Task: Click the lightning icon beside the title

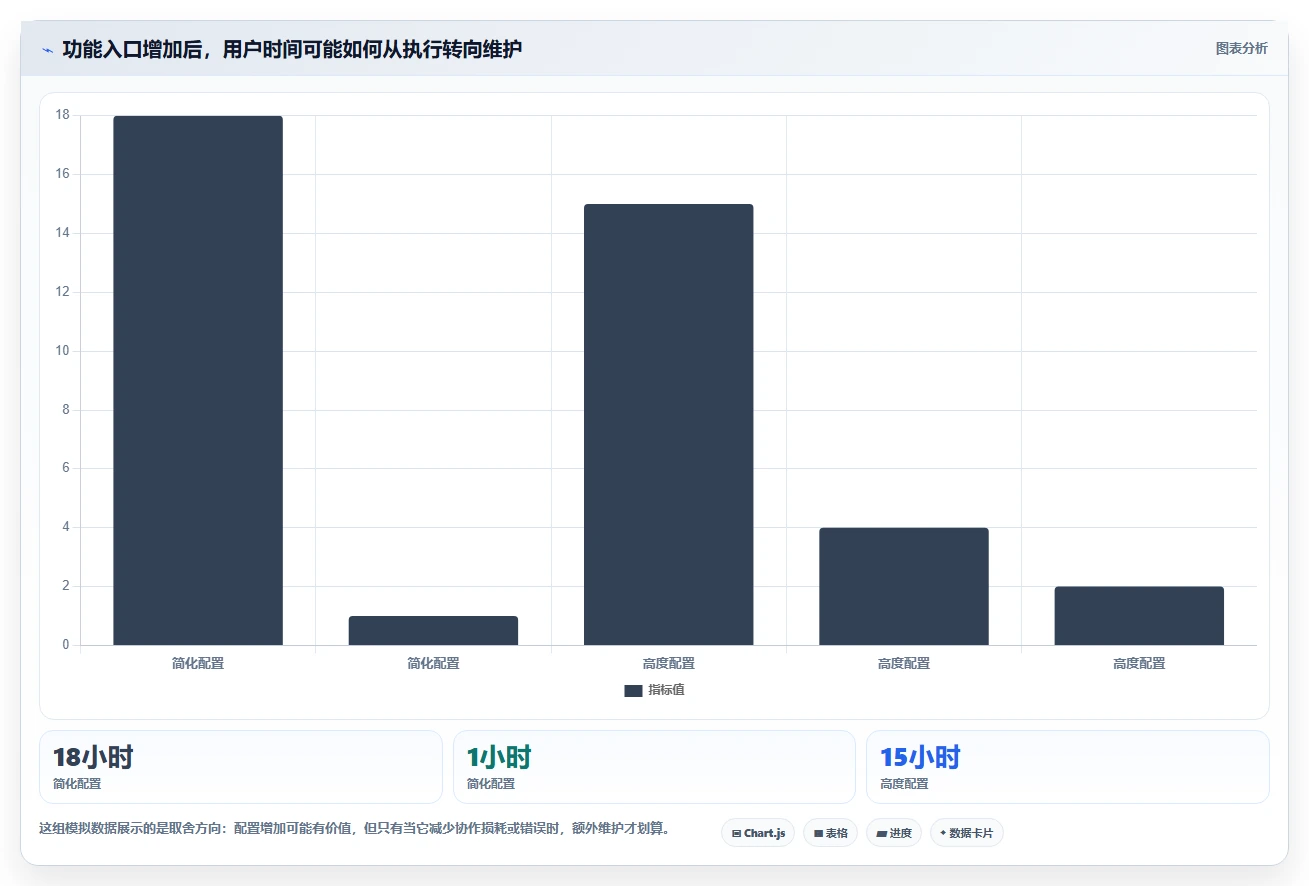Action: [x=47, y=49]
